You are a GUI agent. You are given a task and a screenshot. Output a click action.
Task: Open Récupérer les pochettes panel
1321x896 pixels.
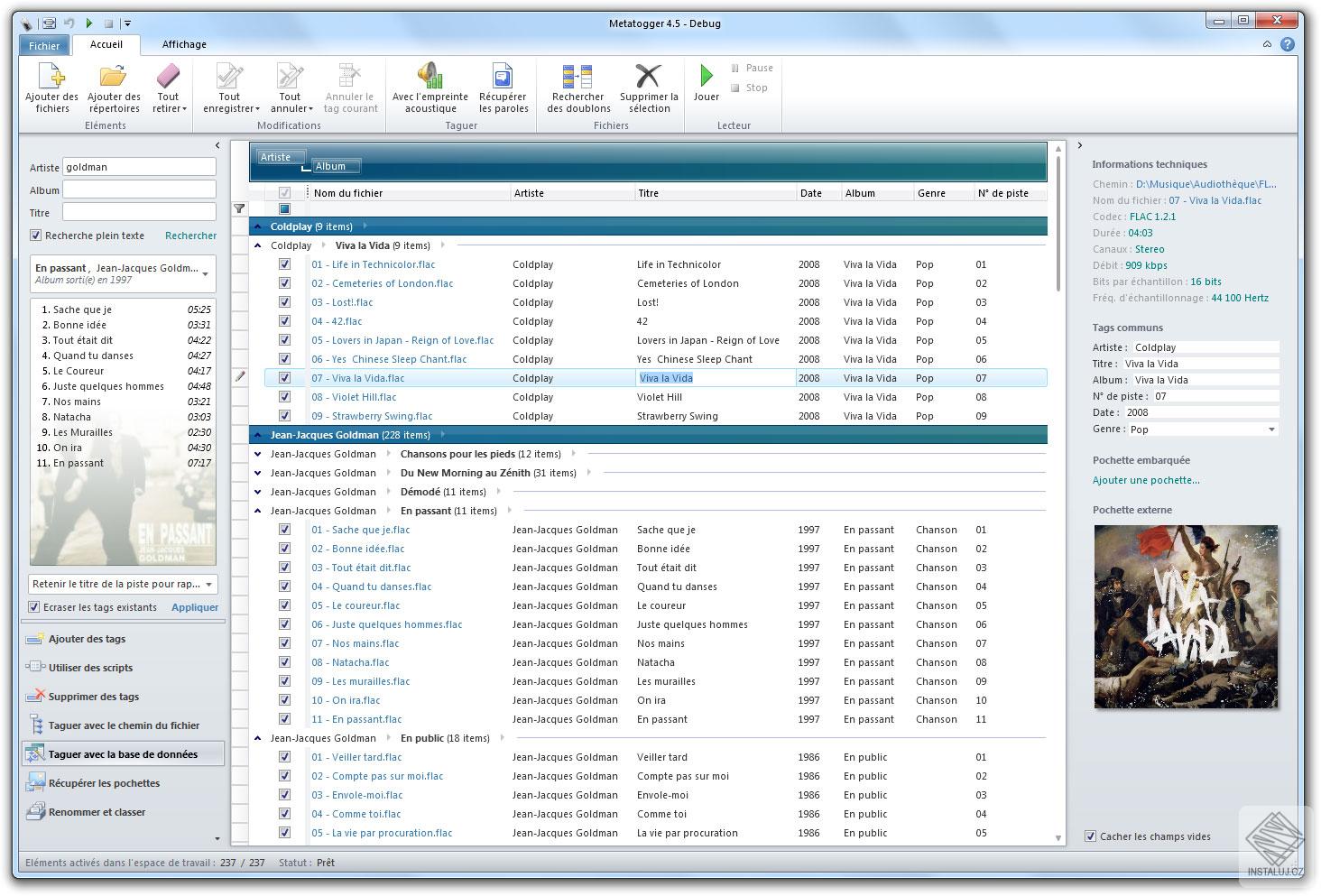tap(104, 783)
